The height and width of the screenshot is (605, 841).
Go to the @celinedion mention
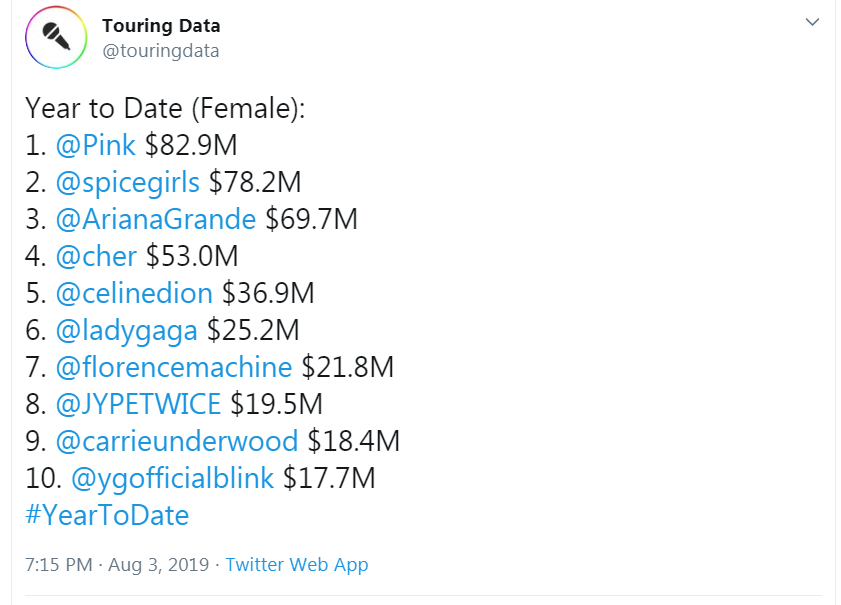tap(134, 293)
